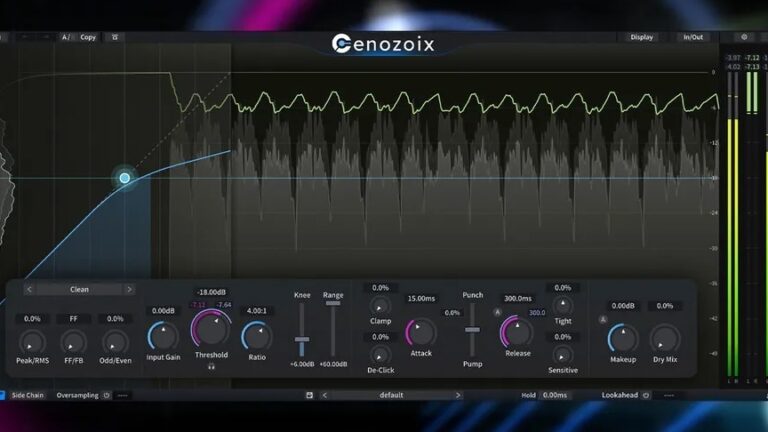Click the Peak/RMS 0.0% value field

pyautogui.click(x=32, y=319)
